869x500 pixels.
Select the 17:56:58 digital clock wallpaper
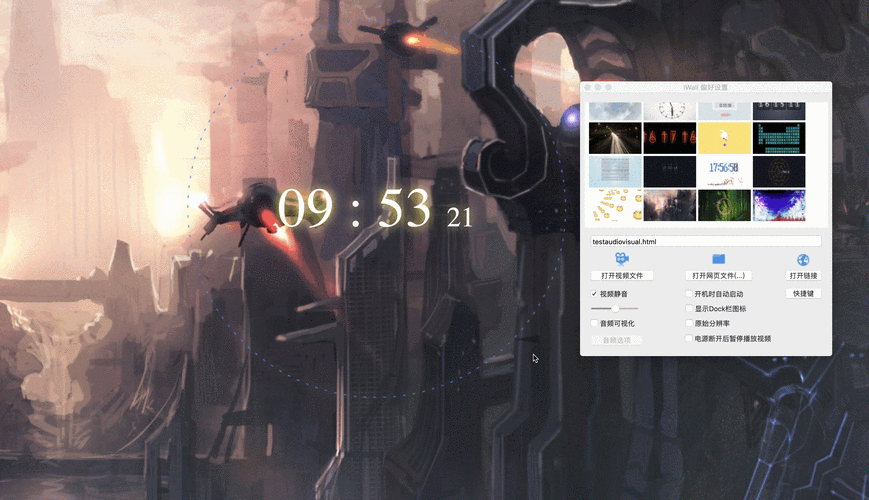(x=725, y=171)
